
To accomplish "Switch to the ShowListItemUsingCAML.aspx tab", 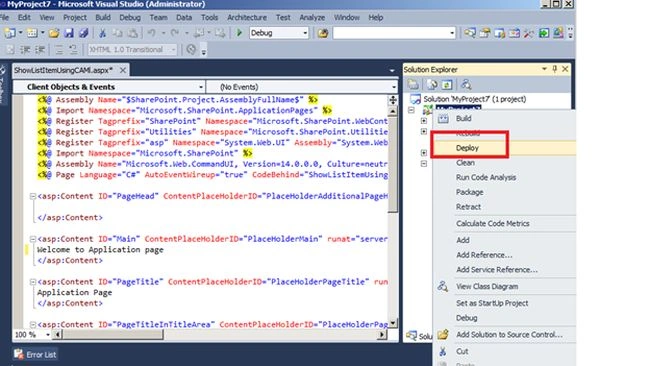I will (63, 70).
